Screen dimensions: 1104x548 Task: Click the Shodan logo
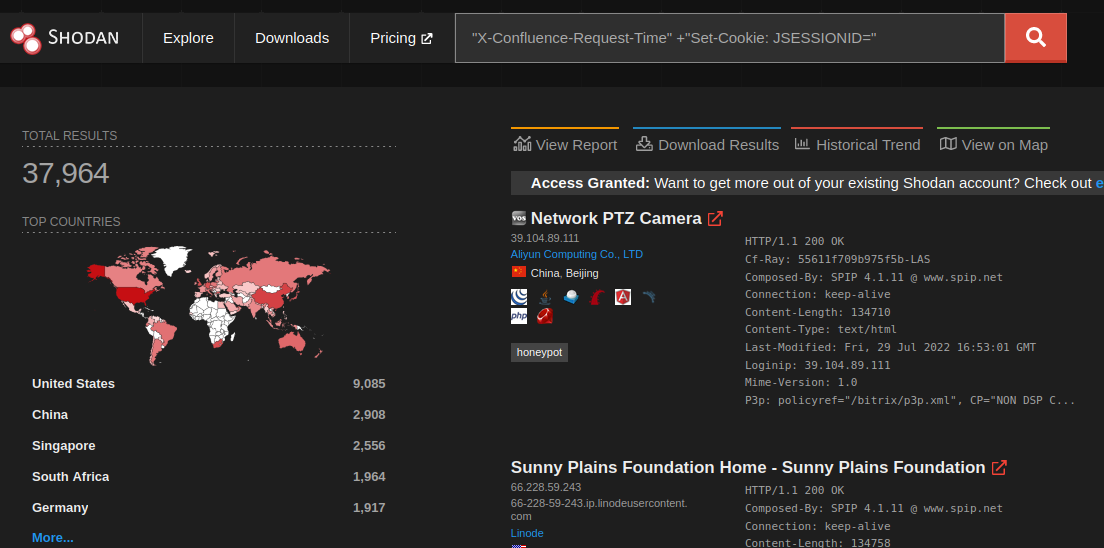click(65, 38)
